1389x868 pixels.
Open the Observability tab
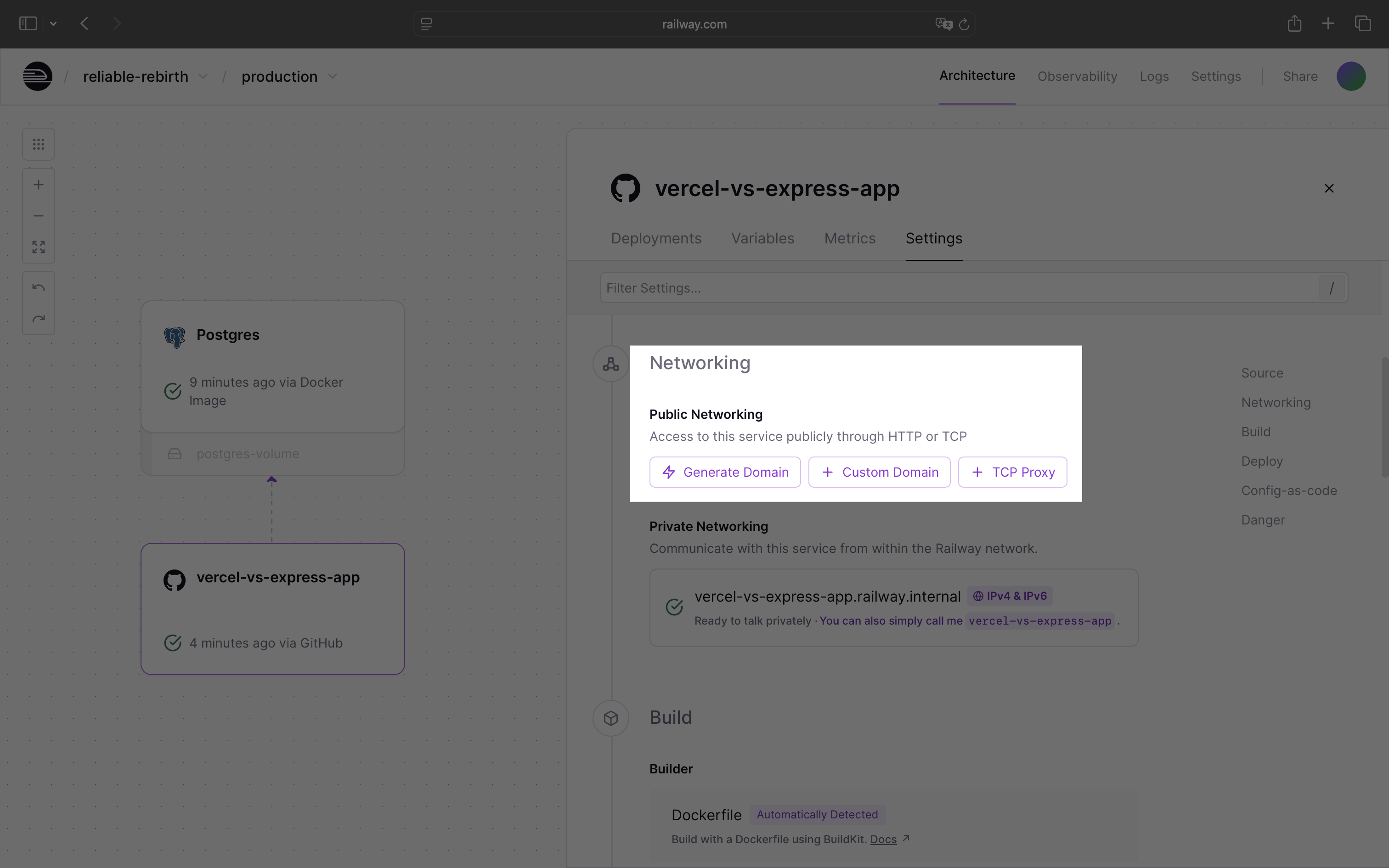point(1077,76)
